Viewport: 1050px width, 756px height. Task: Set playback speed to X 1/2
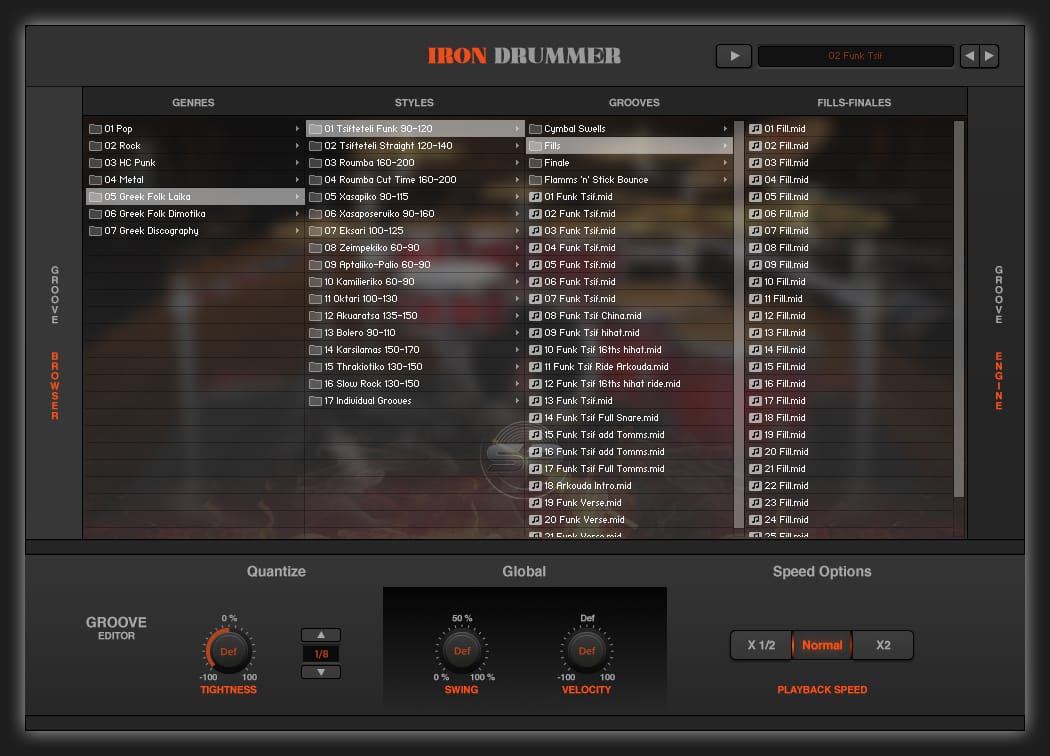761,646
